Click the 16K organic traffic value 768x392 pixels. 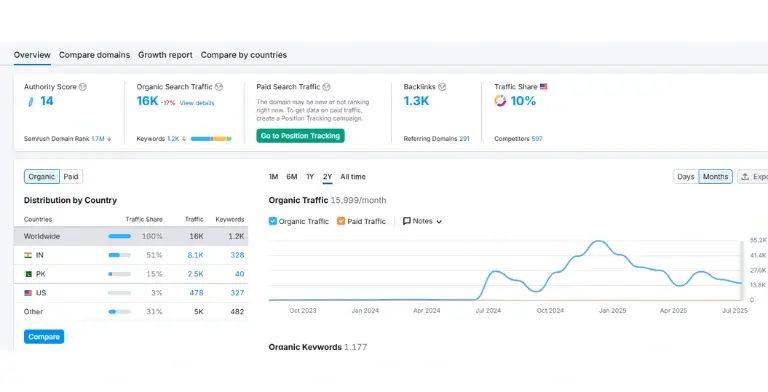147,101
